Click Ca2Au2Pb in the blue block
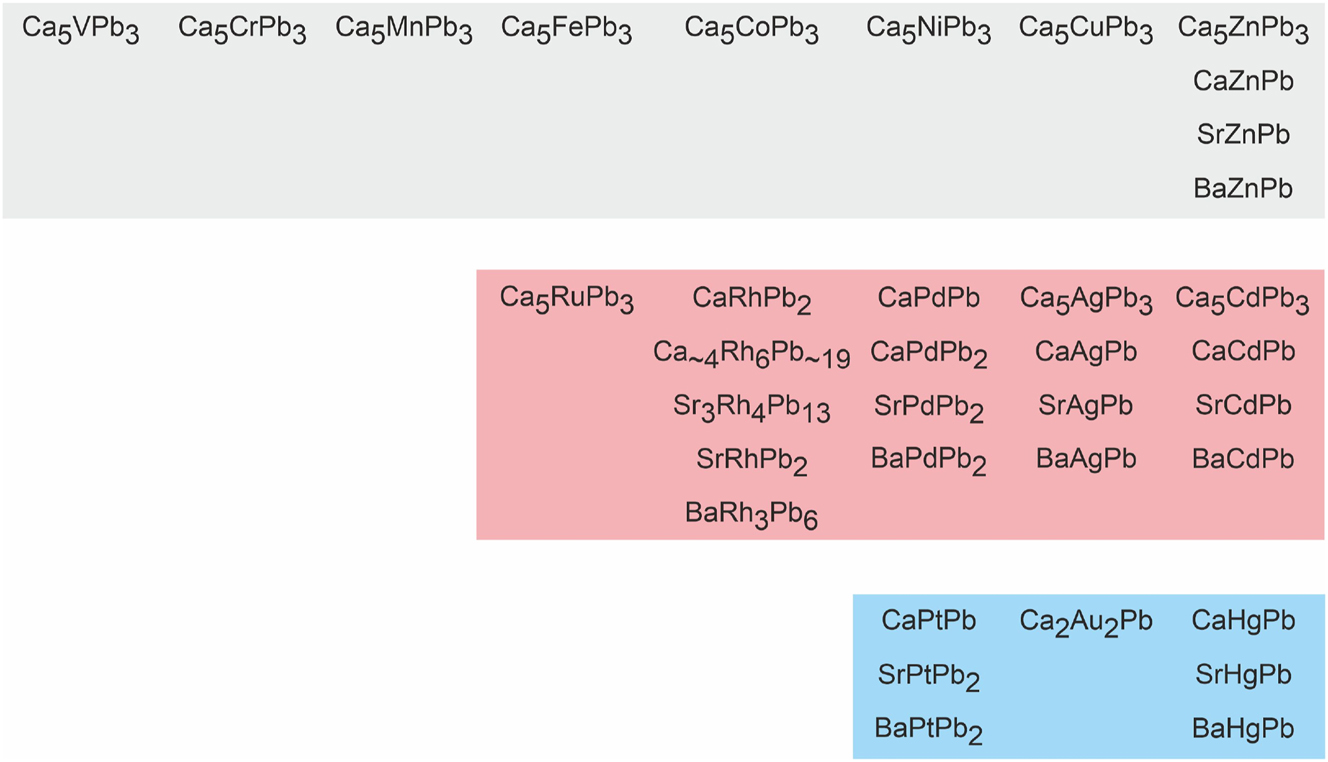This screenshot has height=762, width=1328. (1086, 621)
